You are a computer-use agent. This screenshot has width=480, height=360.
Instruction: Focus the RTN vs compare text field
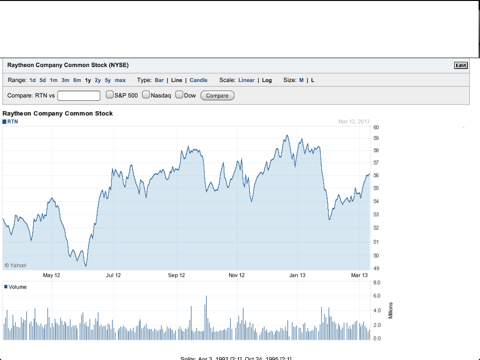pyautogui.click(x=79, y=96)
